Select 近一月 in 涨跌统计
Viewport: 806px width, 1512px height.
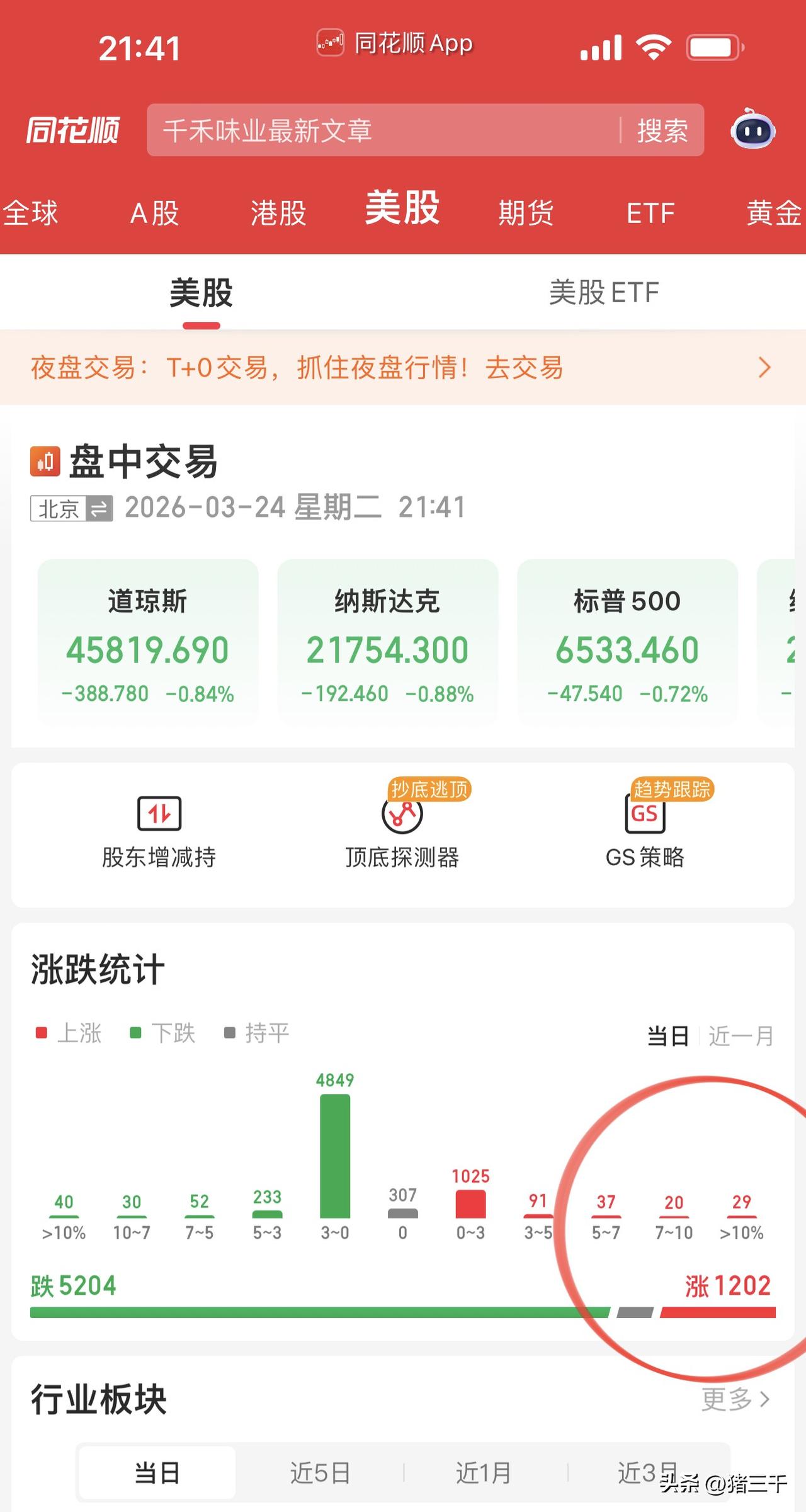pyautogui.click(x=741, y=1036)
